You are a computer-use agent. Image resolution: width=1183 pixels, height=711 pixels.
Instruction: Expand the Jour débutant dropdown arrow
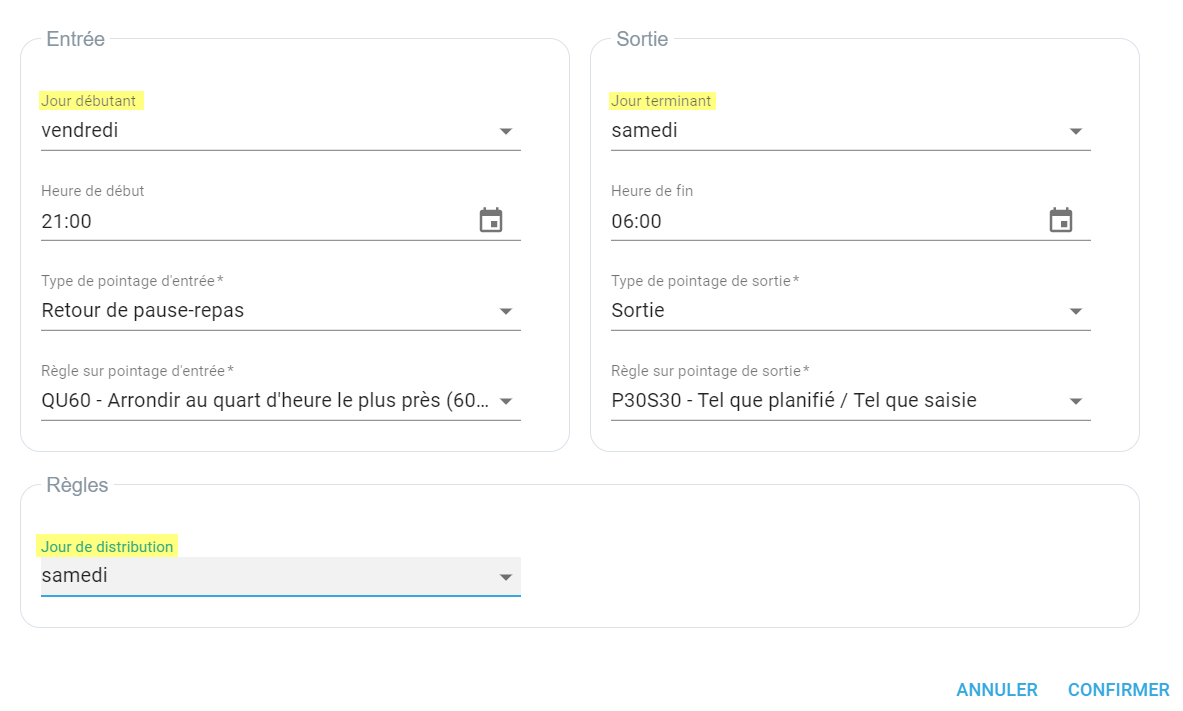506,131
